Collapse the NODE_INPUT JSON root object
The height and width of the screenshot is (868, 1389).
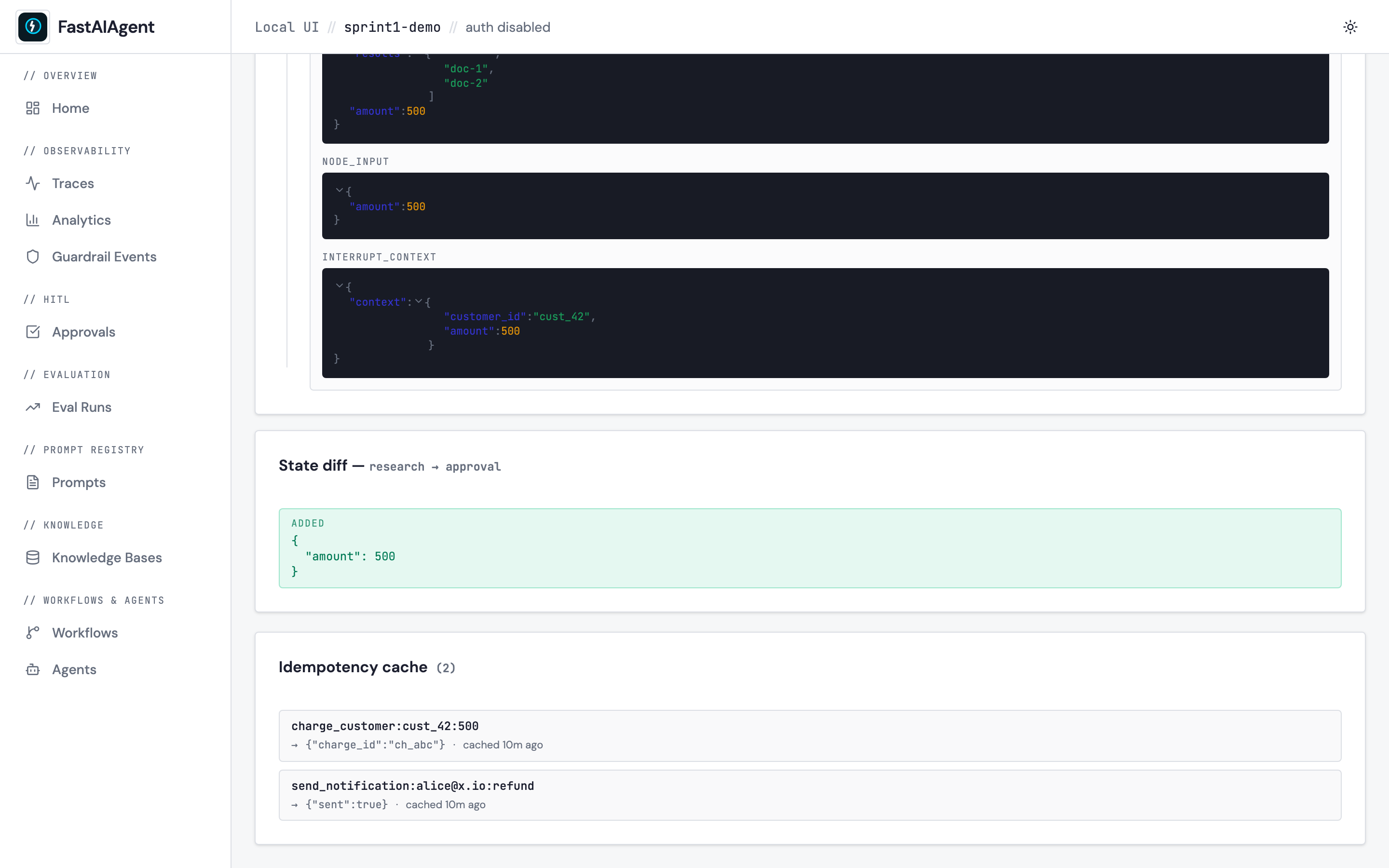(339, 190)
